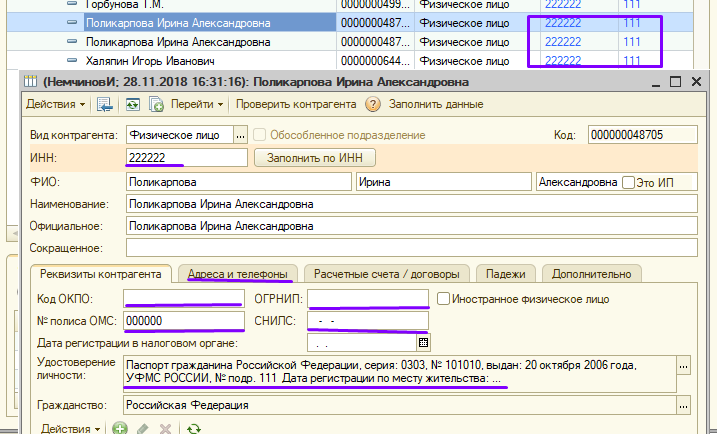Click Проверить контрагента button
The height and width of the screenshot is (434, 717).
pyautogui.click(x=297, y=104)
